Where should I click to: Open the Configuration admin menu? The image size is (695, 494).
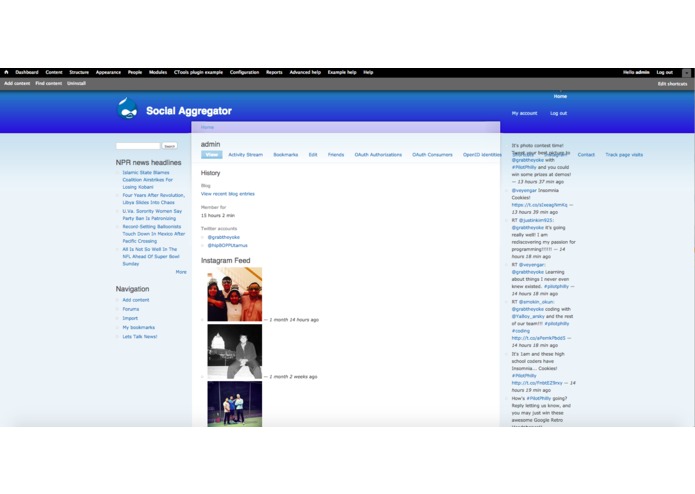(x=244, y=72)
